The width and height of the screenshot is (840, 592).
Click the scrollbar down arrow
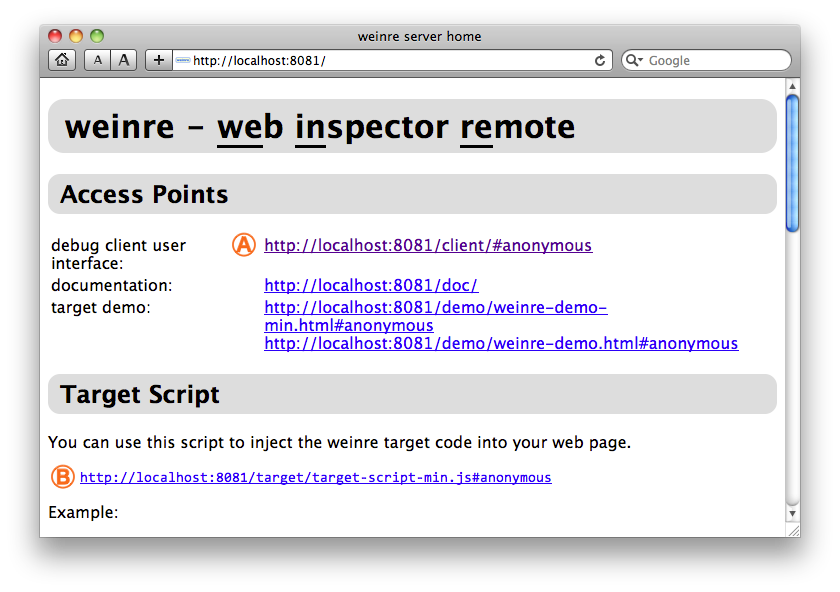tap(793, 513)
